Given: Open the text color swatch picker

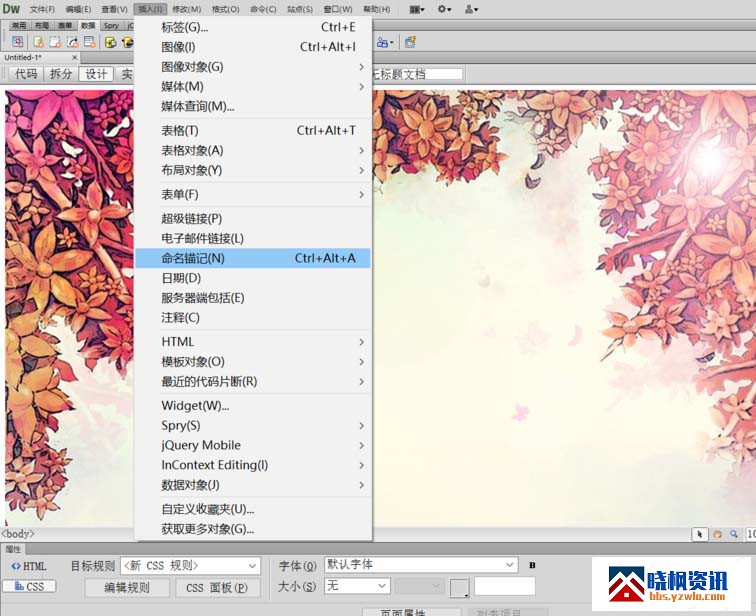Looking at the screenshot, I should coord(459,587).
